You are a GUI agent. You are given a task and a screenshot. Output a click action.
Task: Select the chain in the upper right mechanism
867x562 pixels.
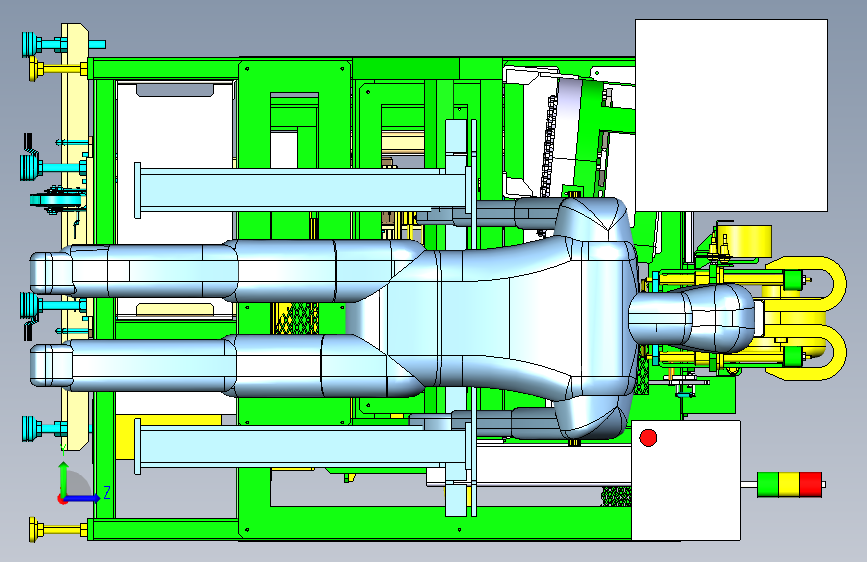(x=549, y=147)
